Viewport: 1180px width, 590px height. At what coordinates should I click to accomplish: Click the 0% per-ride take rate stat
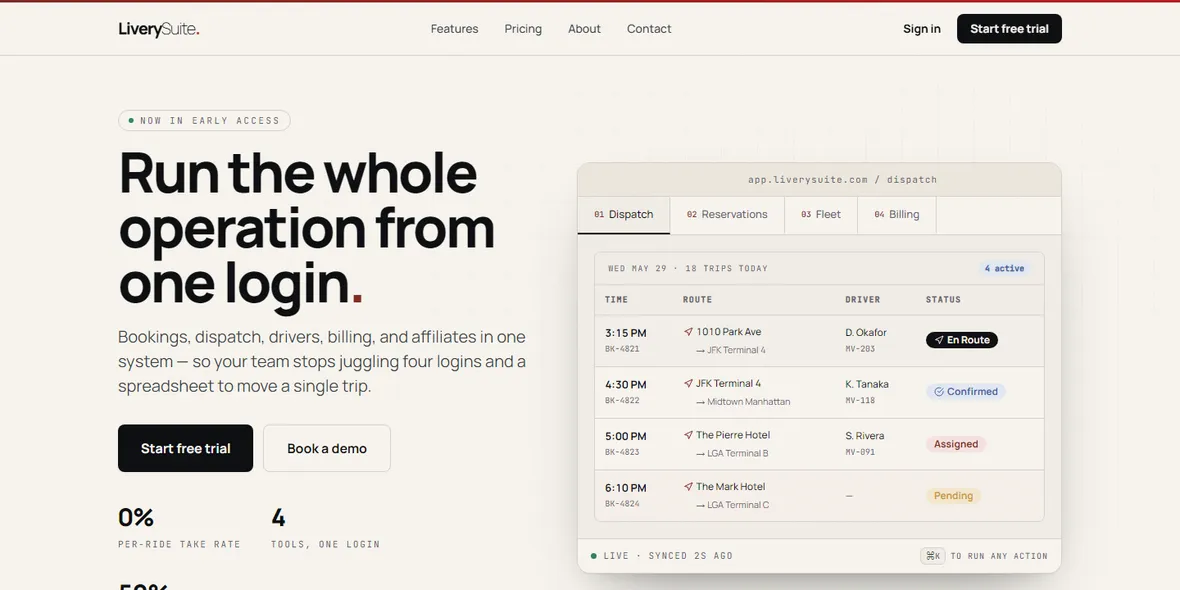[179, 528]
